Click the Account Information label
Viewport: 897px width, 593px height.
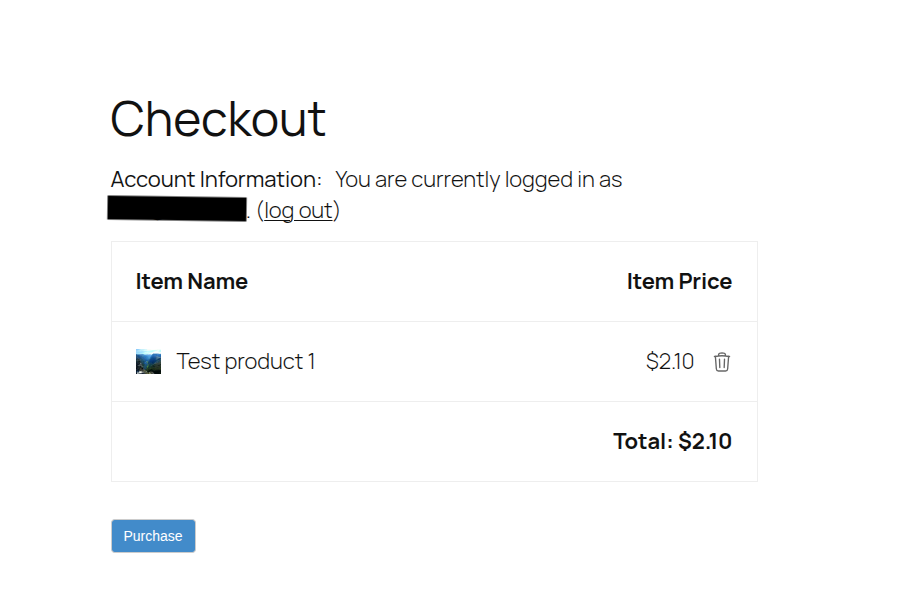tap(210, 179)
